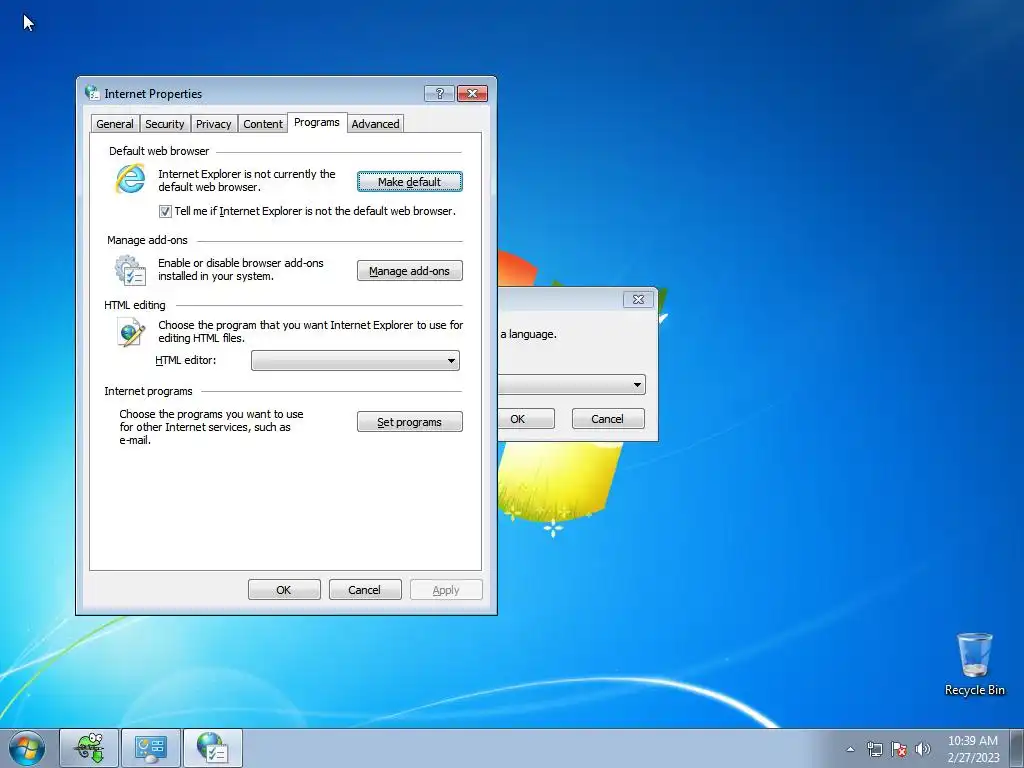Screen dimensions: 1024x768
Task: Click the Apply button
Action: 446,590
